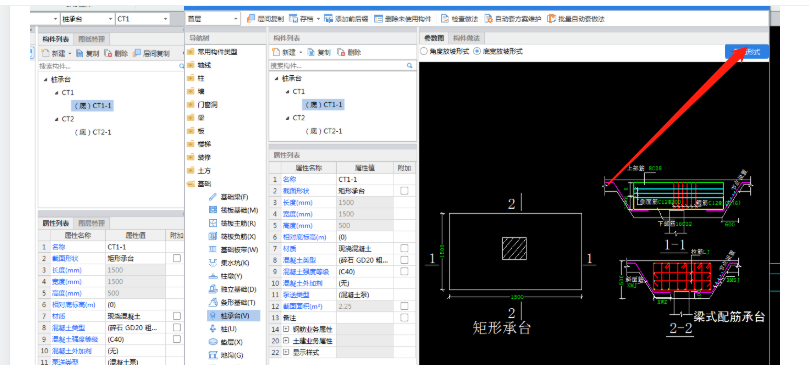Click 添加前后缀 toolbar icon
Viewport: 809px width, 365px height.
(x=329, y=19)
